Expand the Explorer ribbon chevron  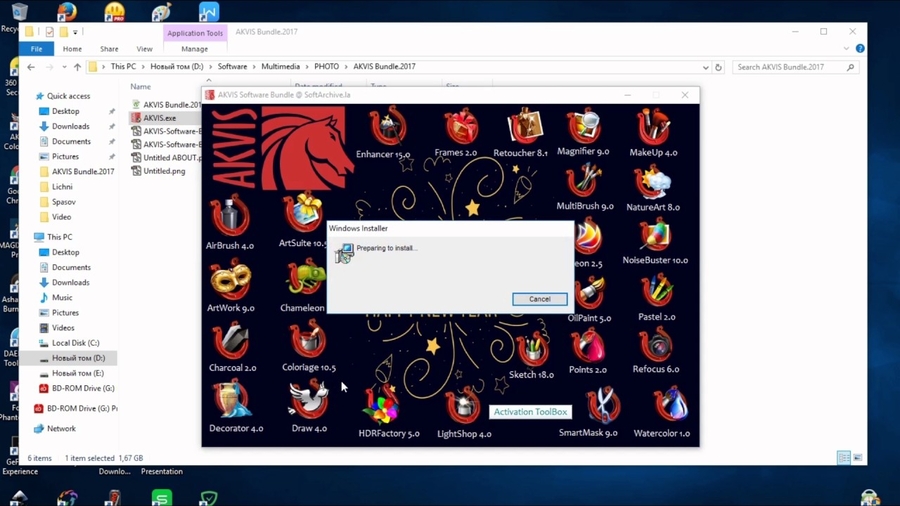click(x=846, y=49)
